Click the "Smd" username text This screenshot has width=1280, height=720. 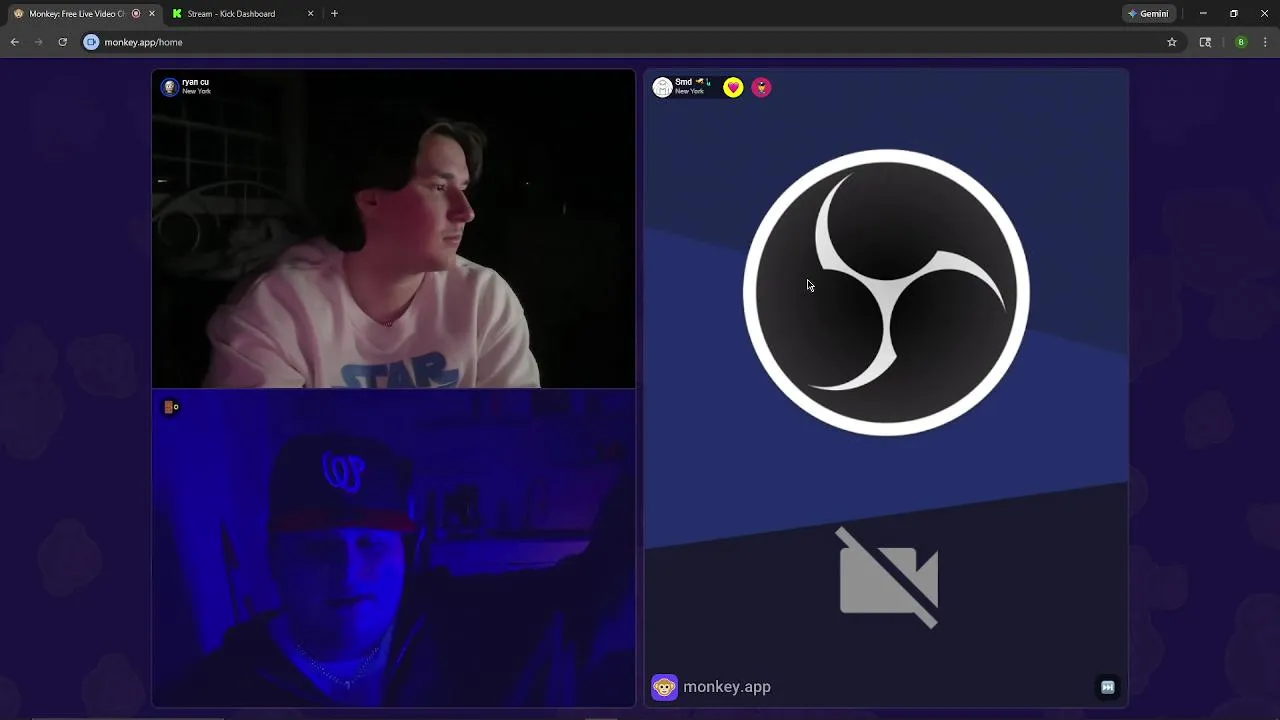[683, 82]
